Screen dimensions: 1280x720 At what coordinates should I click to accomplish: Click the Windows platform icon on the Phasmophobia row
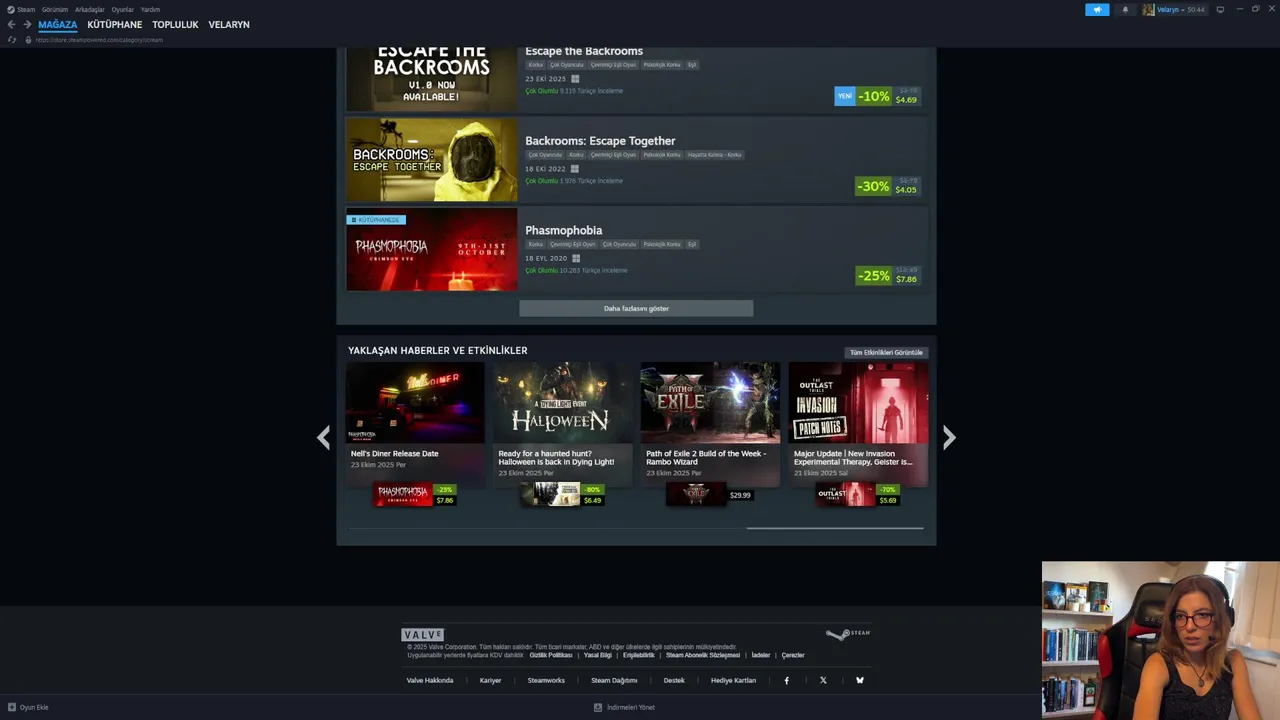(575, 258)
